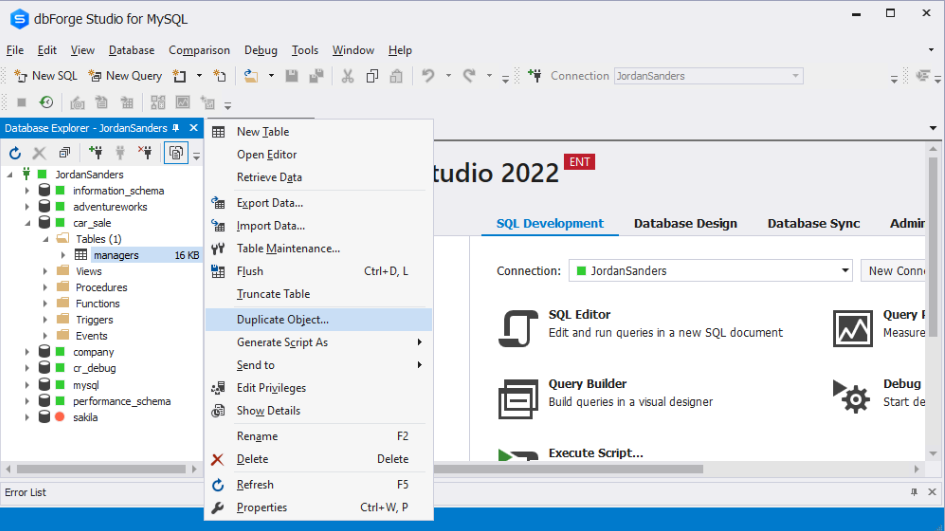
Task: Pin the Database Explorer panel
Action: tap(176, 128)
